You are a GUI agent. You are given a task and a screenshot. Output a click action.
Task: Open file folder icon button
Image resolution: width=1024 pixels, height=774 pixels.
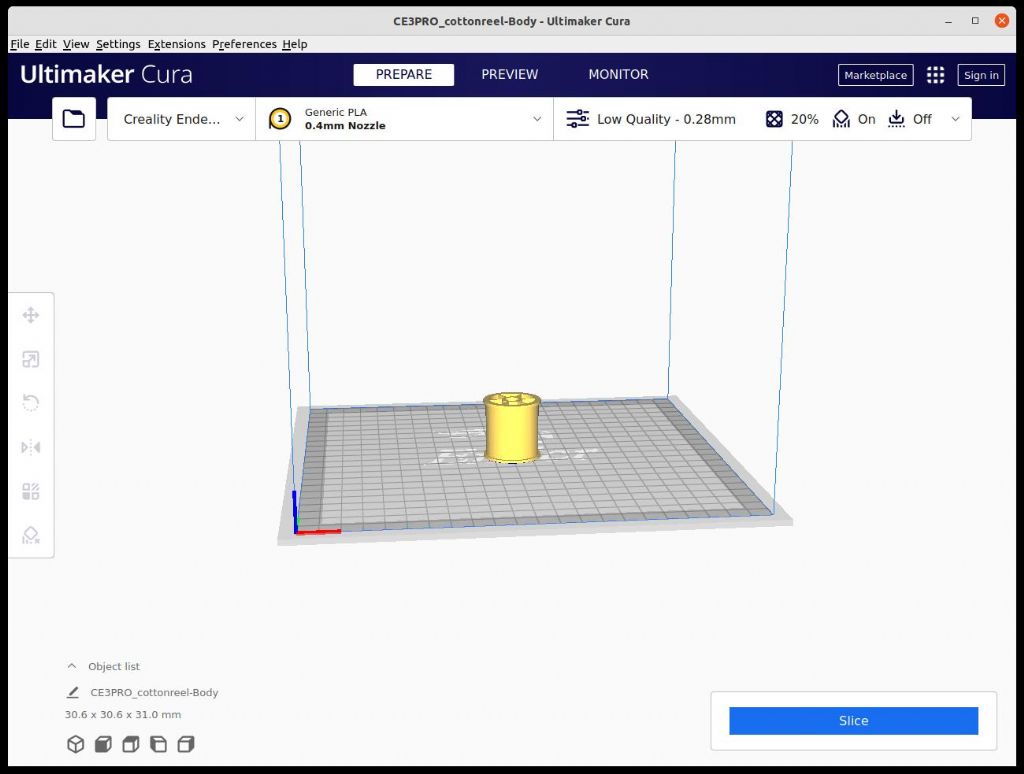[x=74, y=119]
